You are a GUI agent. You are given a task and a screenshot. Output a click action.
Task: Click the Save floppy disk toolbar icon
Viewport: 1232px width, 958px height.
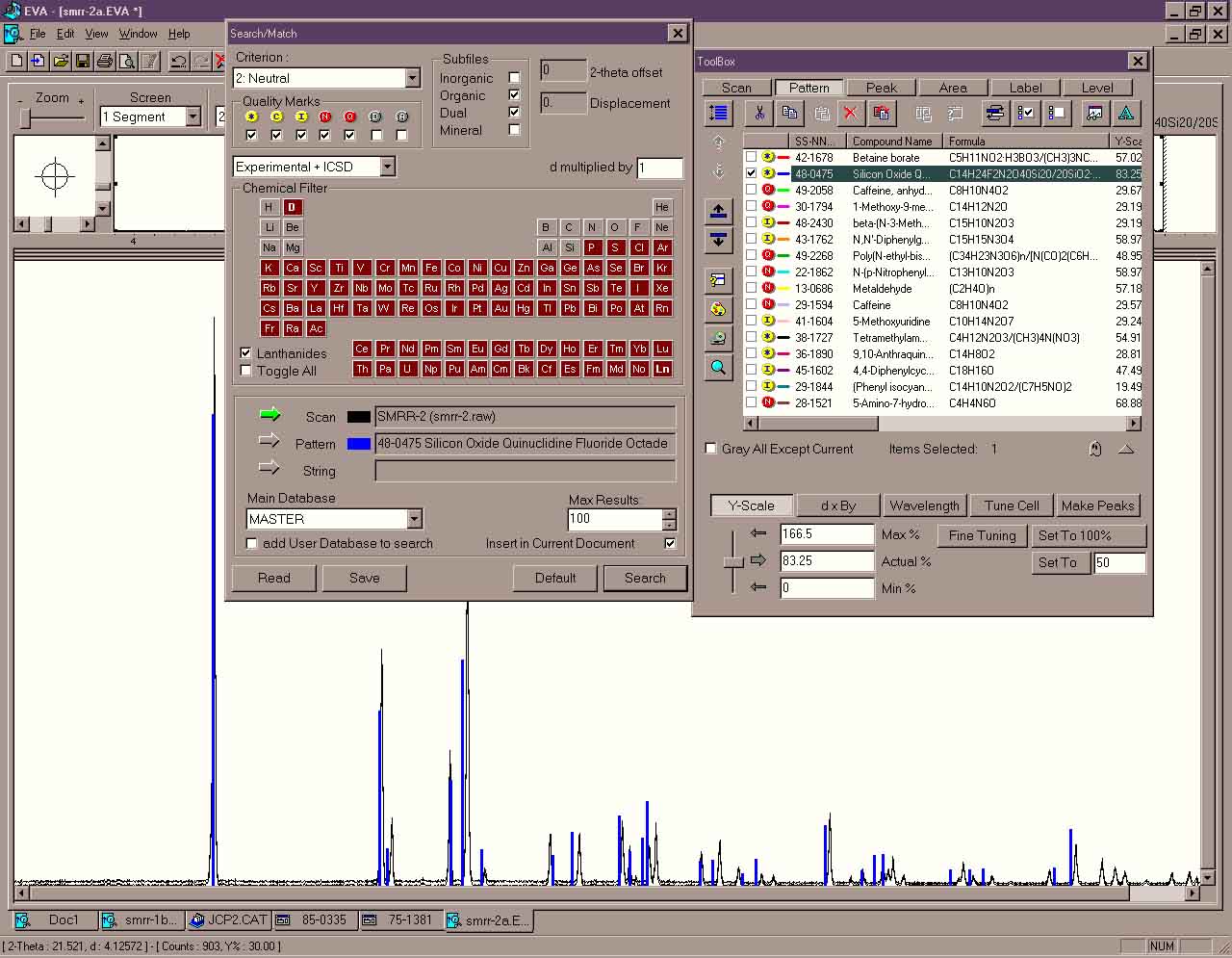[x=83, y=62]
